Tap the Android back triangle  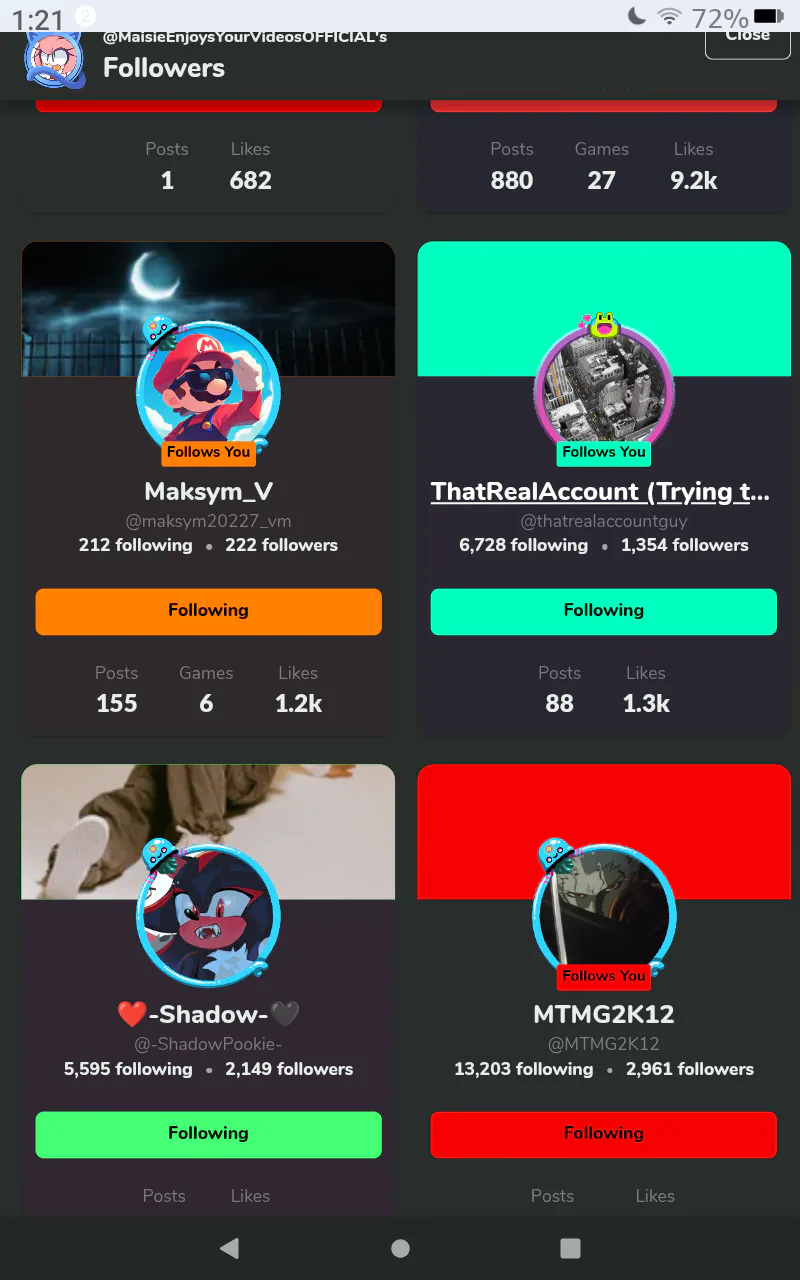point(229,1247)
